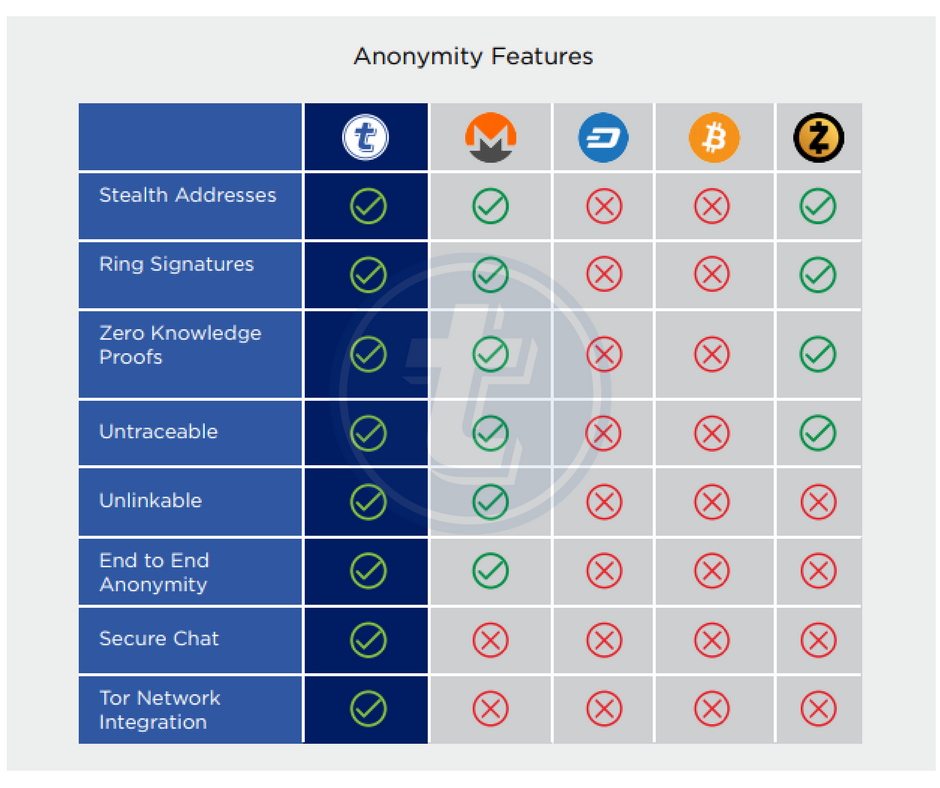Click Zcash's Zero Knowledge Proofs checkmark
The width and height of the screenshot is (940, 788).
tap(818, 354)
